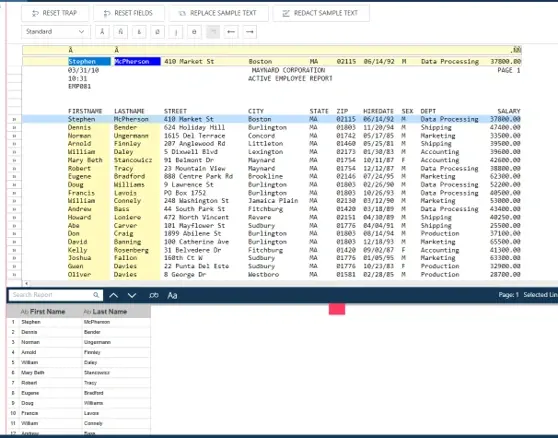Click the LASTNAME heading in the report
Screen dimensions: 558x438
click(129, 111)
